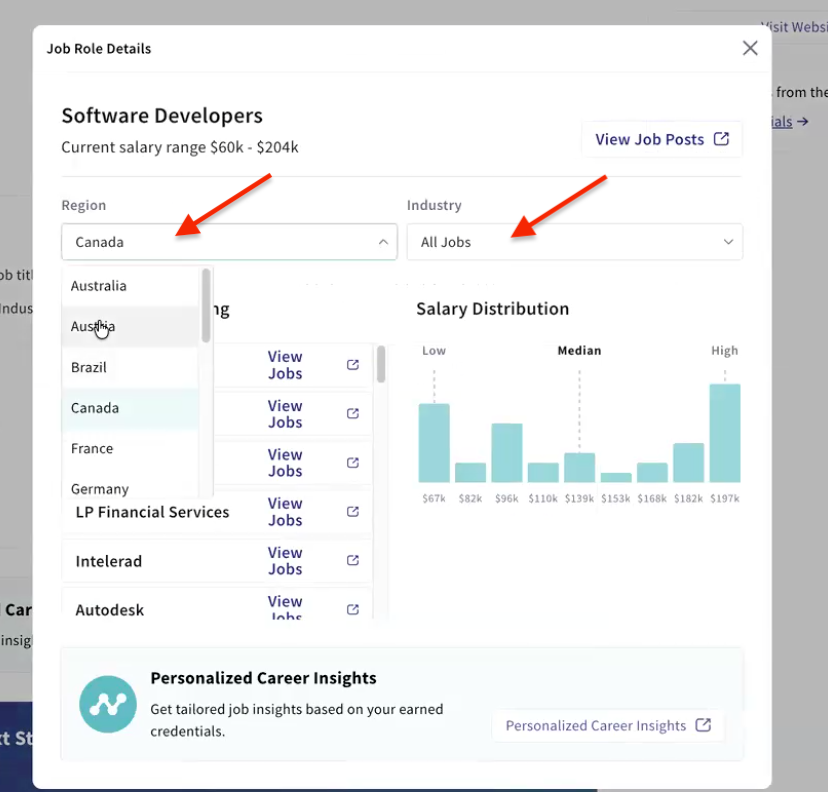Click the Salary Distribution heading
This screenshot has width=828, height=792.
point(492,309)
